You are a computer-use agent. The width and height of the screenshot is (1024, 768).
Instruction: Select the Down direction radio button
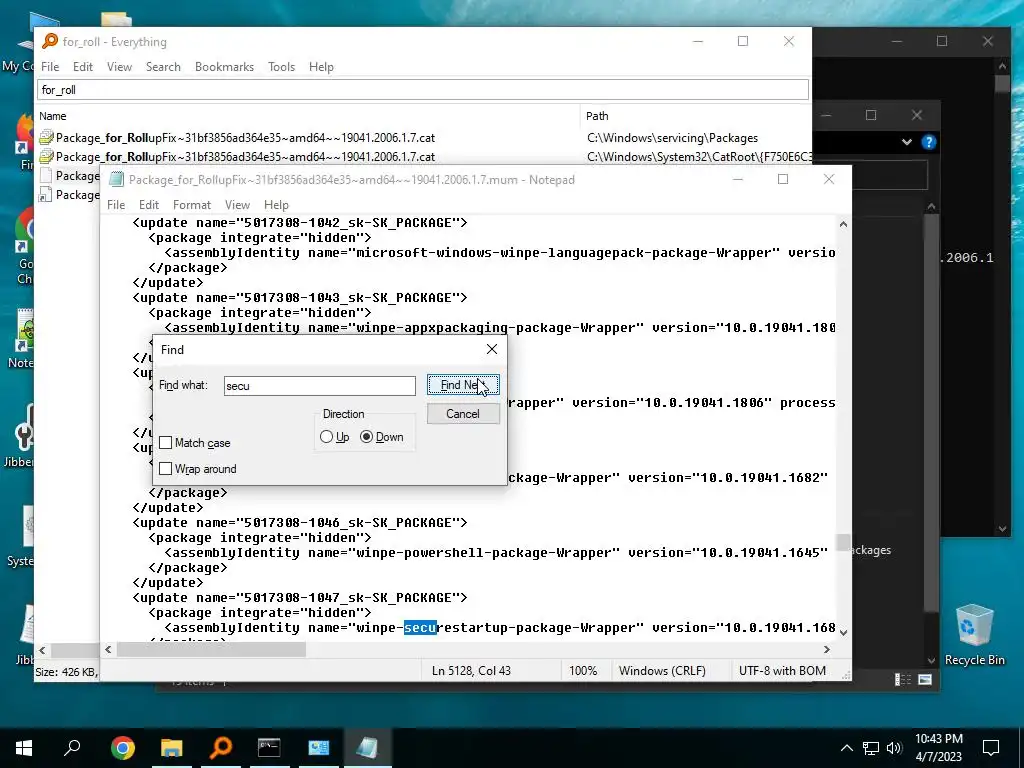[366, 437]
